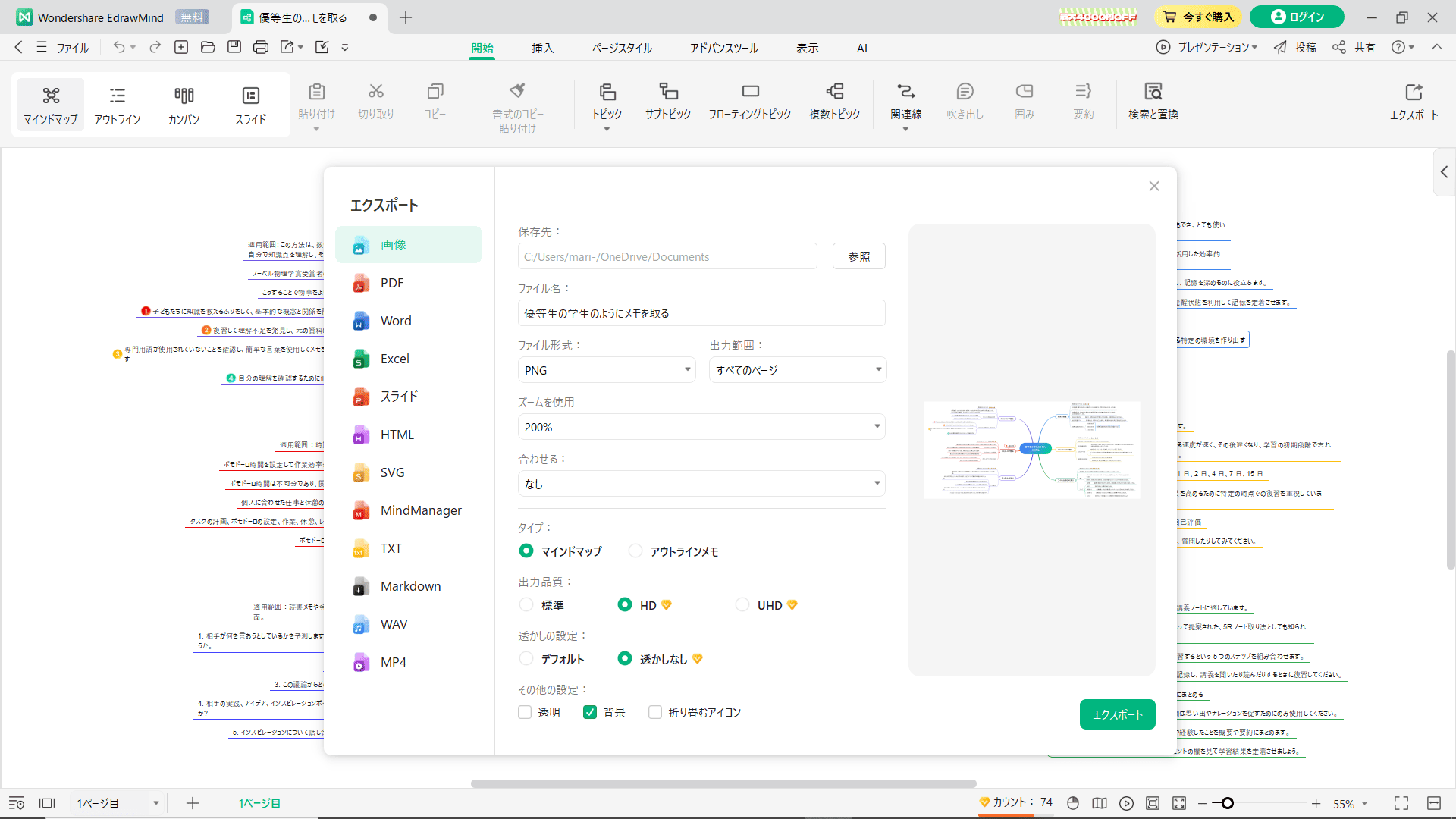Click the green Export button in dialog
This screenshot has height=819, width=1456.
(x=1117, y=714)
